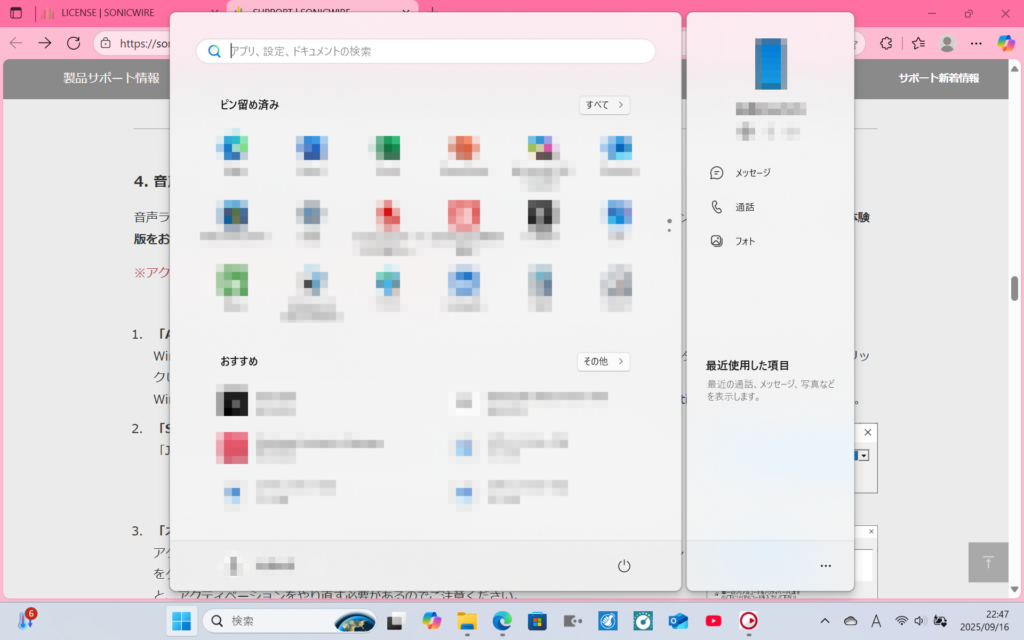The image size is (1024, 640).
Task: Open メッセージ in the phone panel
Action: click(x=752, y=173)
